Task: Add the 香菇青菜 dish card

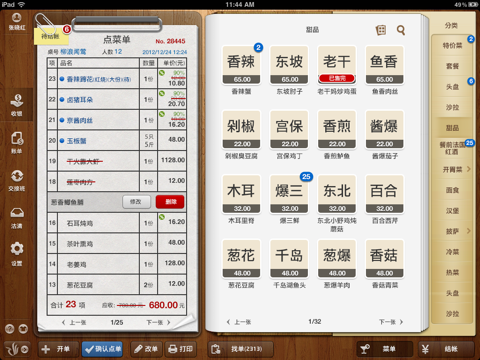Action: [x=384, y=259]
